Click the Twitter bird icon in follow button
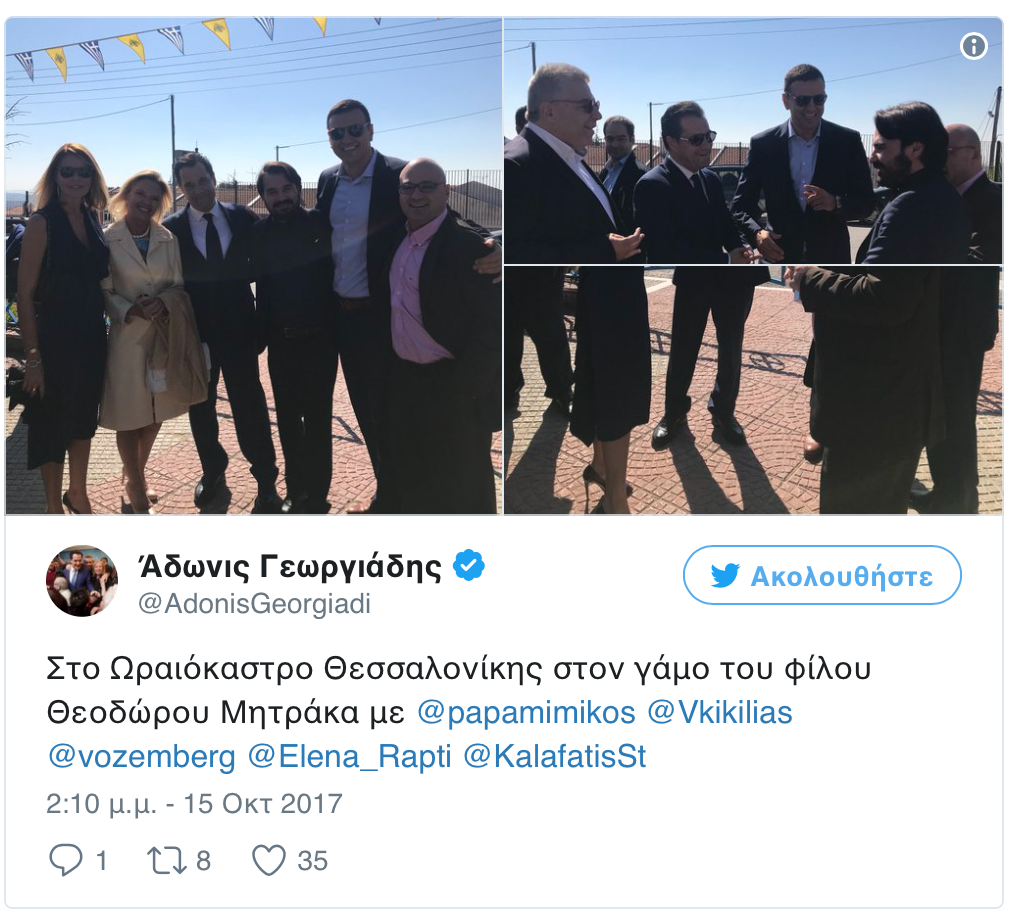Image resolution: width=1018 pixels, height=924 pixels. [x=725, y=575]
